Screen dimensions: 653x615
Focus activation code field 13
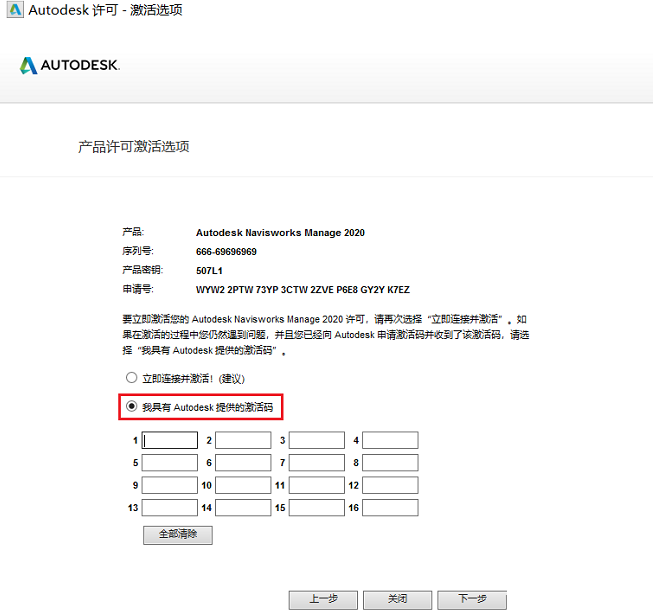pos(169,508)
